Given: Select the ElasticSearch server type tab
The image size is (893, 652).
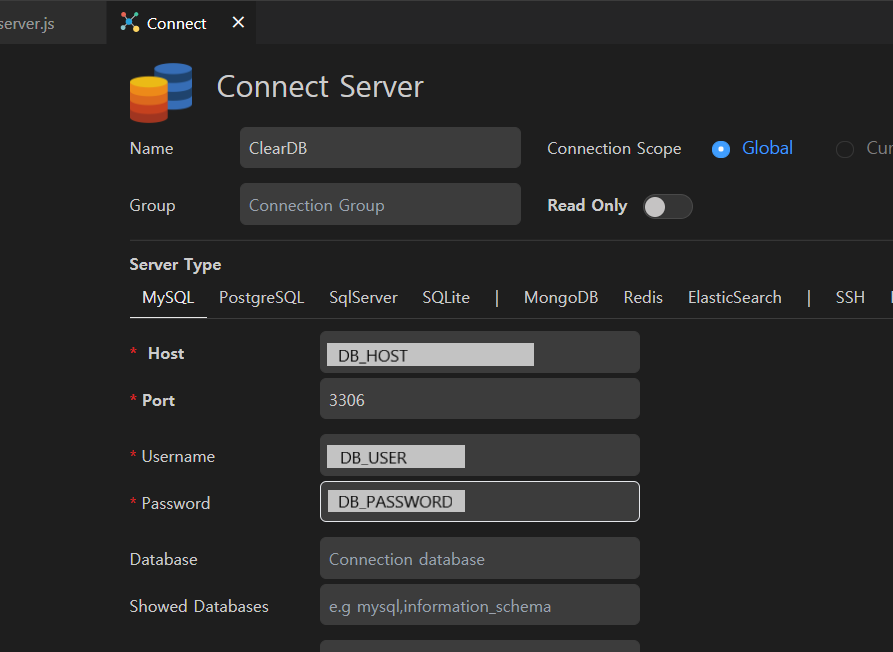Looking at the screenshot, I should pyautogui.click(x=735, y=297).
